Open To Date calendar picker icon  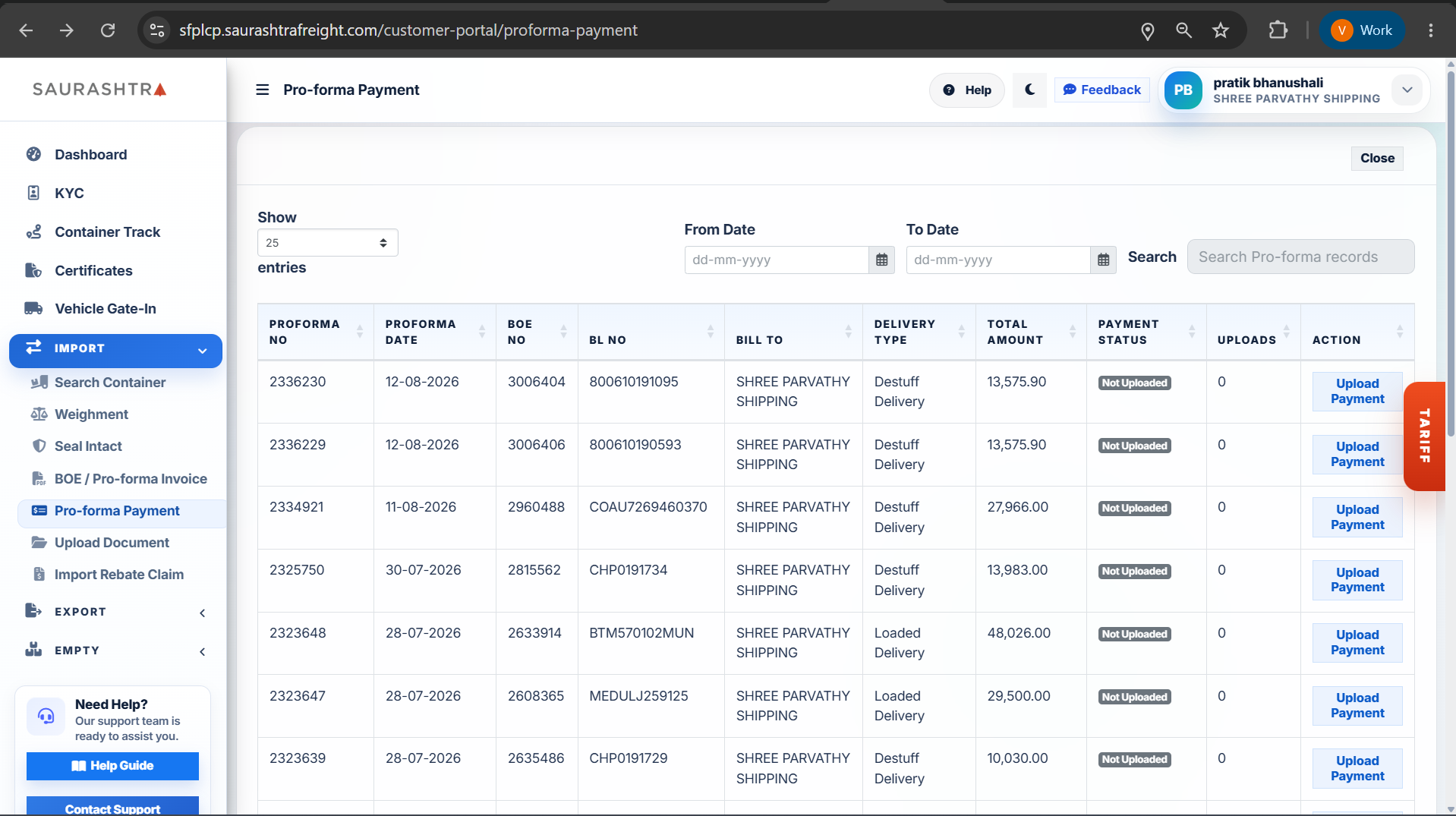(1103, 260)
